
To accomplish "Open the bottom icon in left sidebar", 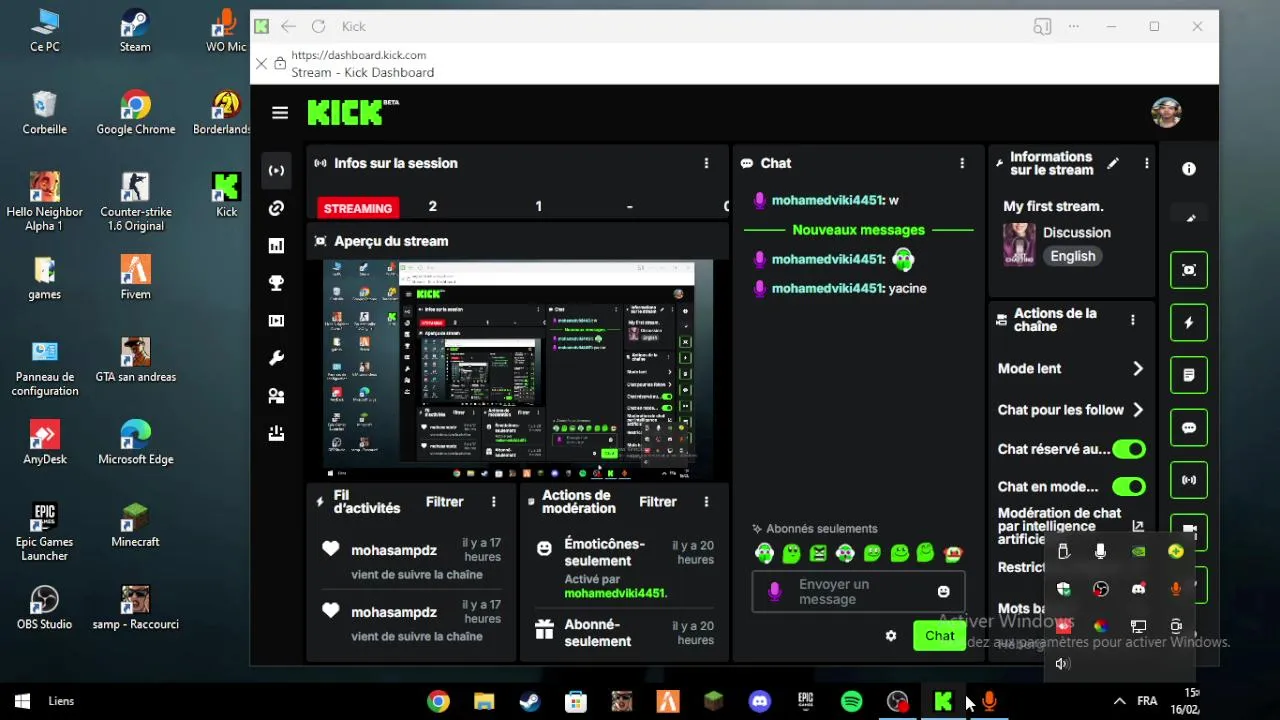I will click(277, 434).
